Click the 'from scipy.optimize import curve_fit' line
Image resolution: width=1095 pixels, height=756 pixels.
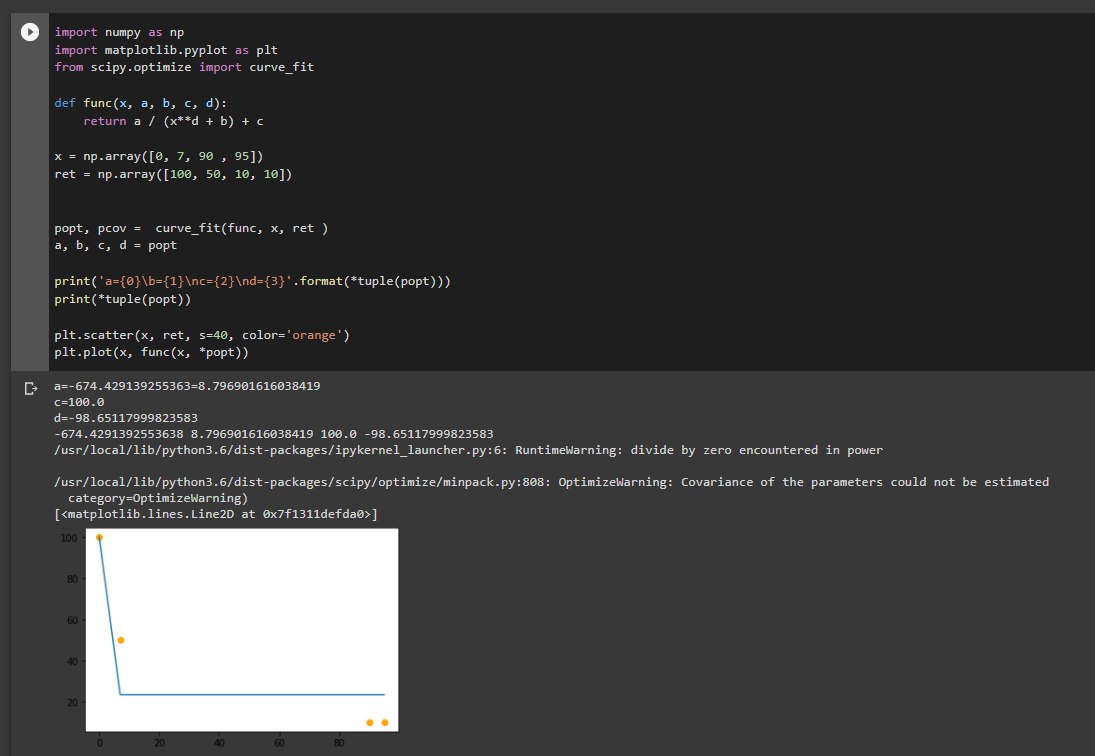(x=184, y=67)
